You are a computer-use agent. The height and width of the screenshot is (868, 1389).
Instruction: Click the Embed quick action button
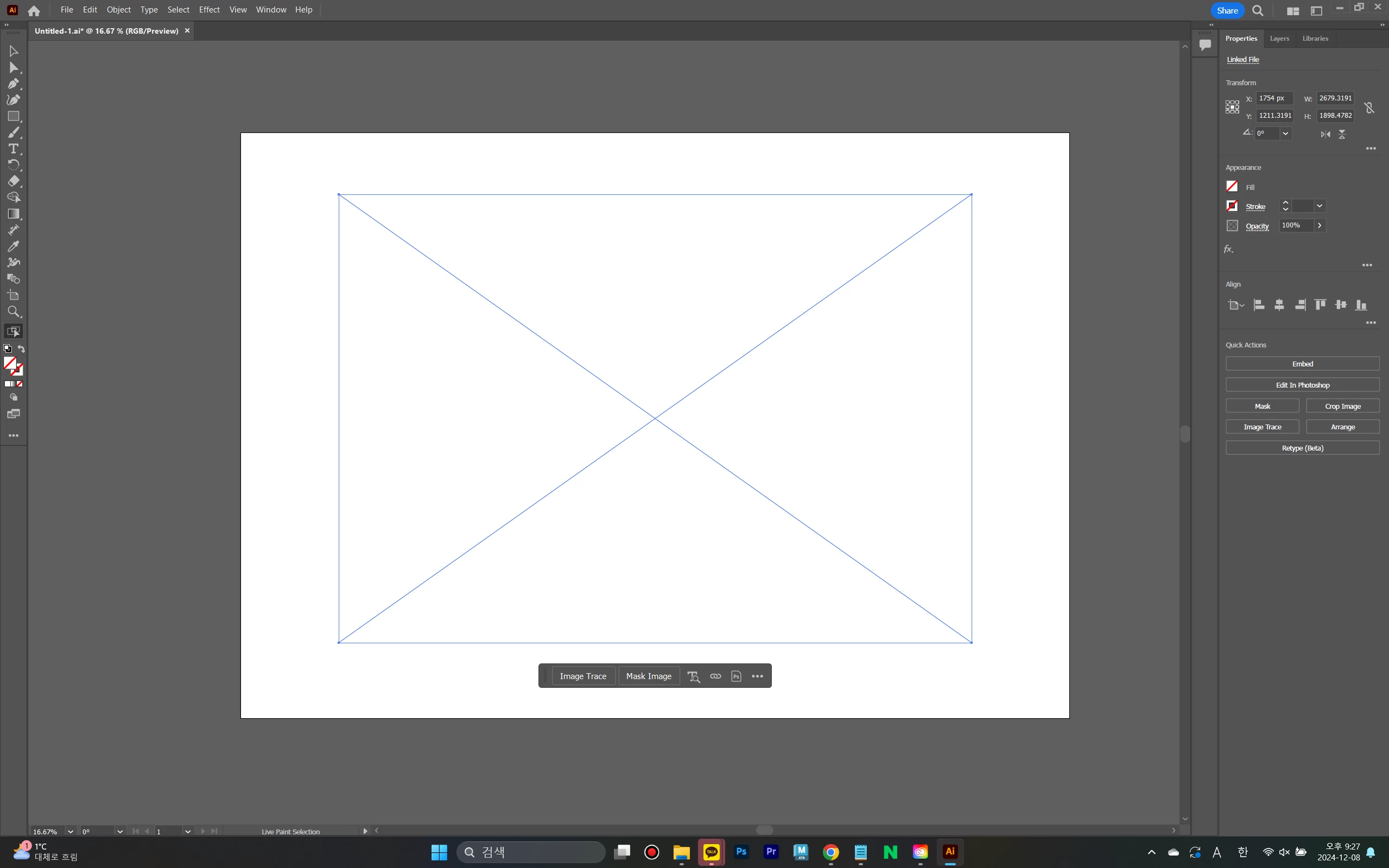(x=1302, y=364)
